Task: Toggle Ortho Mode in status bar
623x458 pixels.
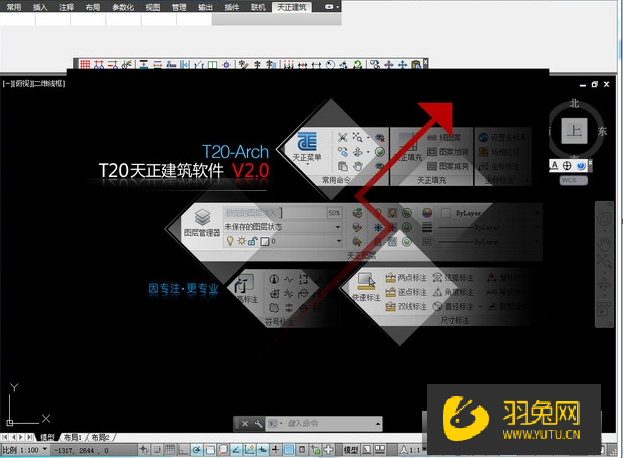Action: click(x=183, y=450)
